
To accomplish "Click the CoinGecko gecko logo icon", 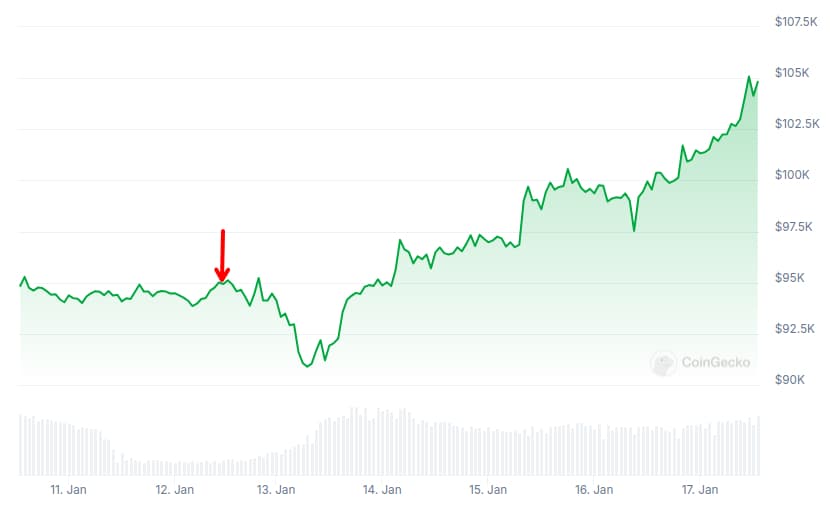I will tap(662, 363).
